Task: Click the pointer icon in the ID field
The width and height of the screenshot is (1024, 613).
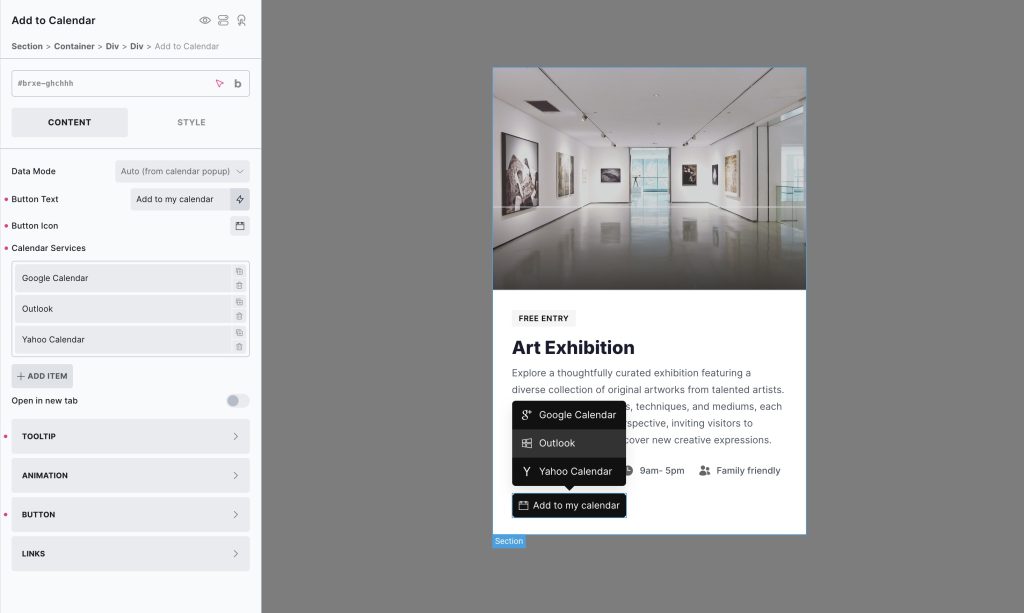Action: point(219,84)
